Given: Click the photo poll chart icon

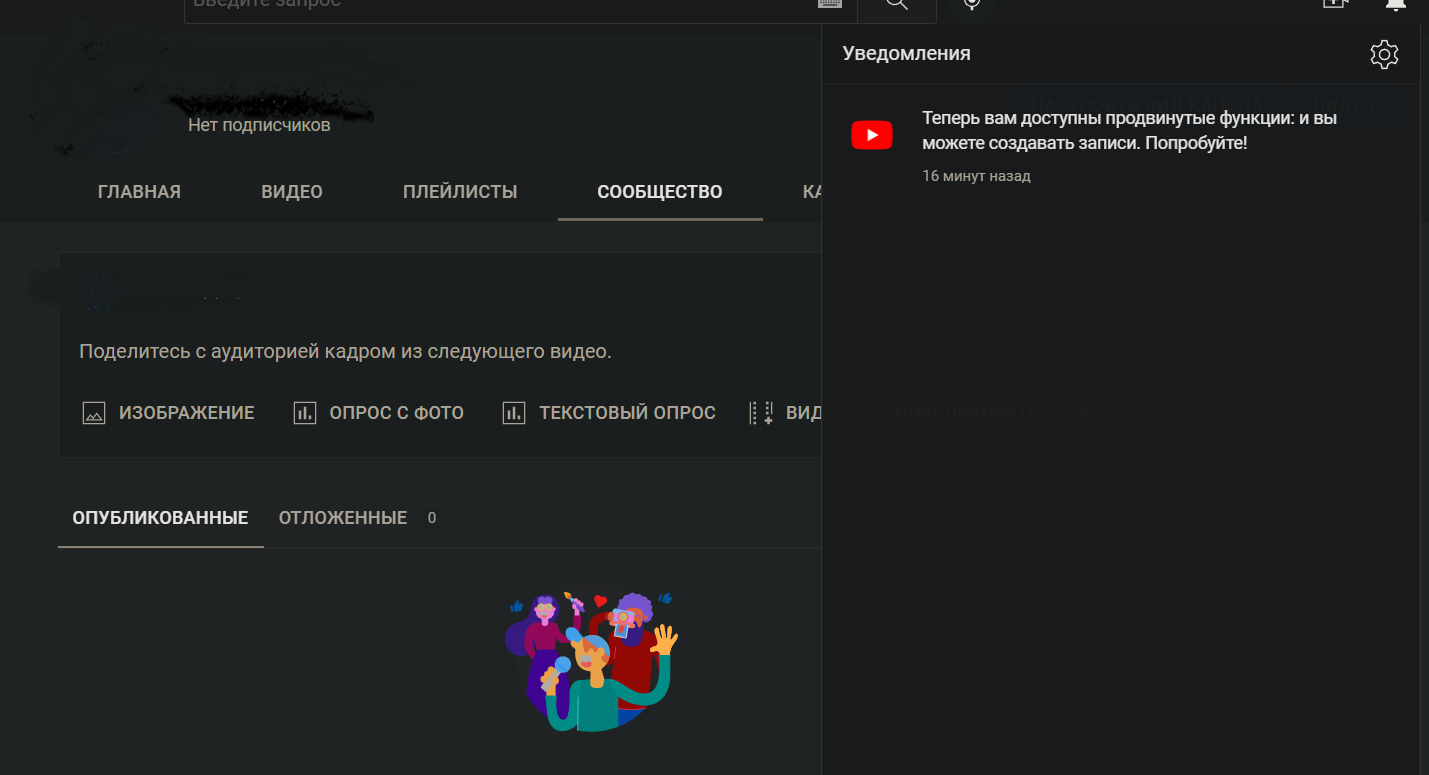Looking at the screenshot, I should 305,413.
